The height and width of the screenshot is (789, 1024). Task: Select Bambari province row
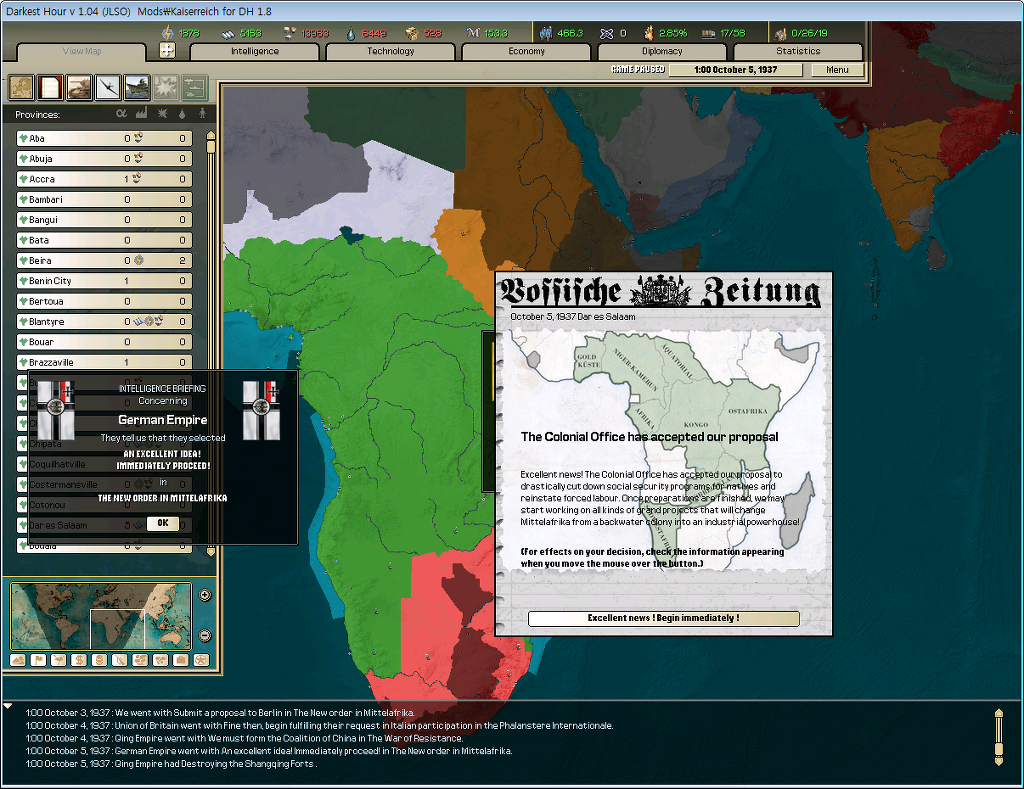tap(104, 199)
